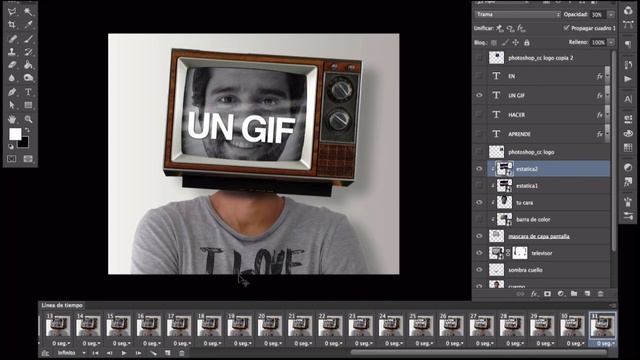Swap foreground and background colors icon

tap(27, 130)
